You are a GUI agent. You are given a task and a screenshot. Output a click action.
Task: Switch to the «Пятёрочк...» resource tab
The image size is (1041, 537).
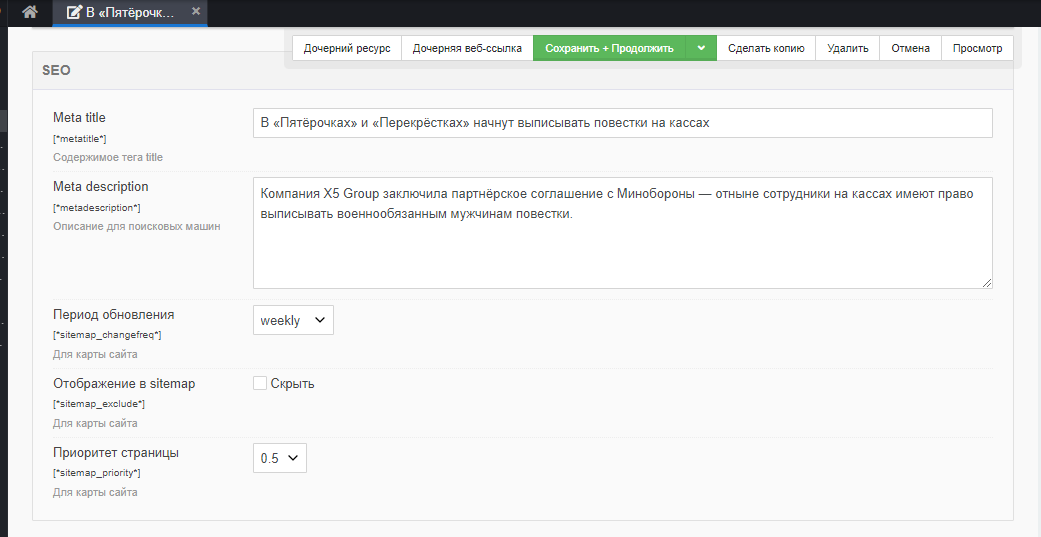[x=128, y=13]
